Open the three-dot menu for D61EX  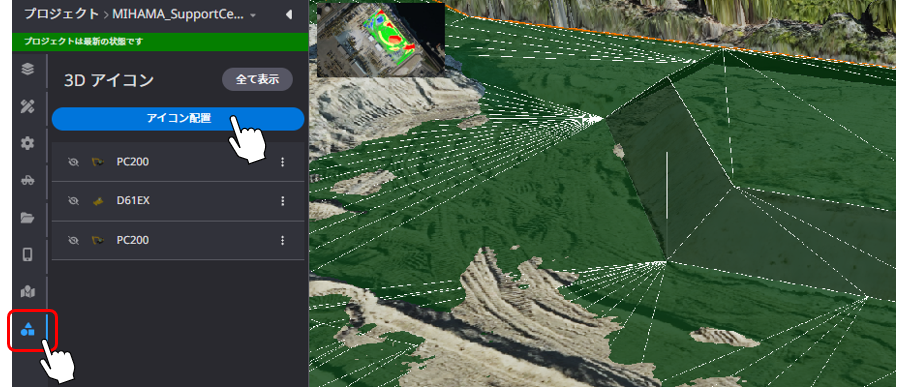(283, 201)
